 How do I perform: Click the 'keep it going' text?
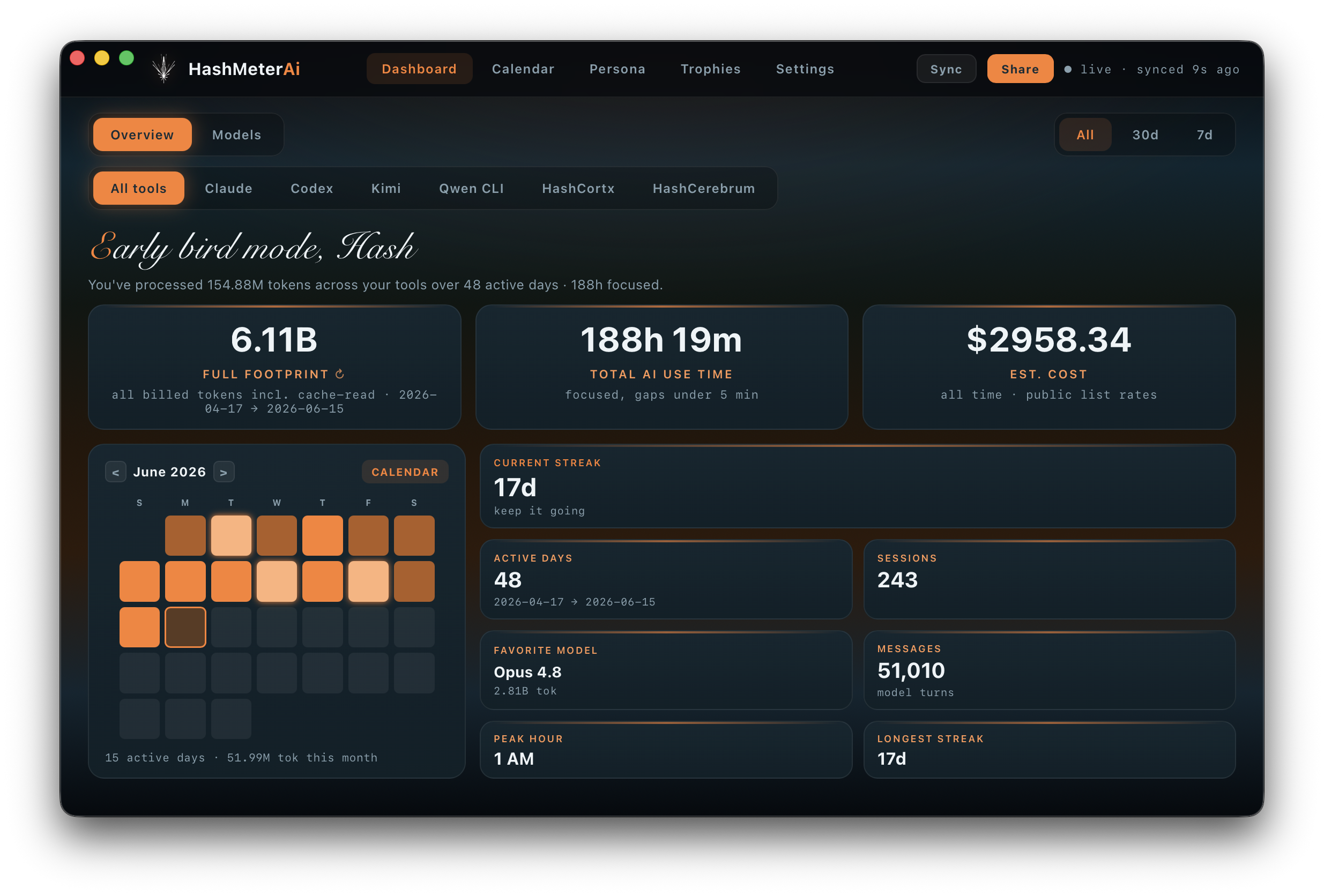coord(539,511)
